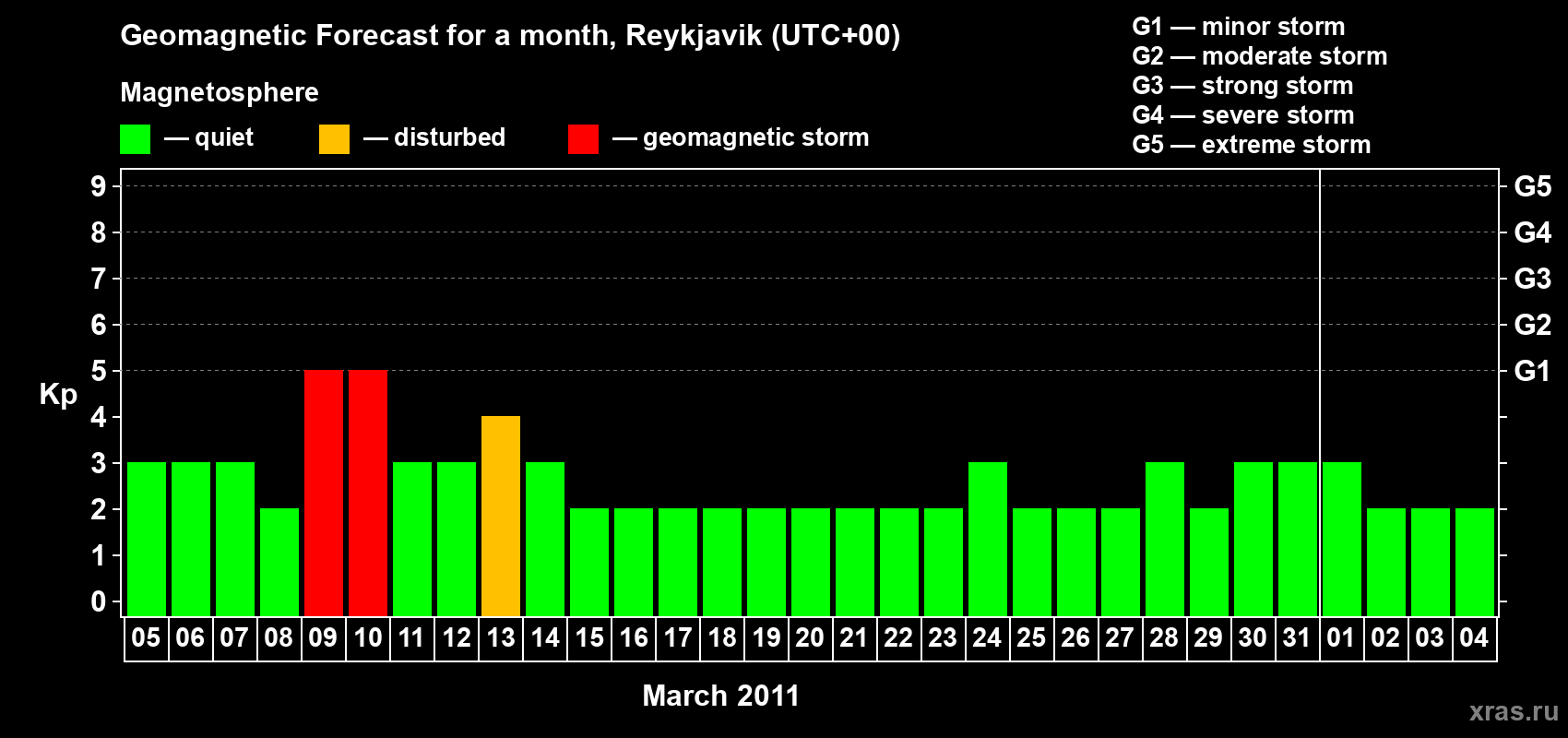Click the 'G1 — minor storm' legend line

(x=1239, y=27)
